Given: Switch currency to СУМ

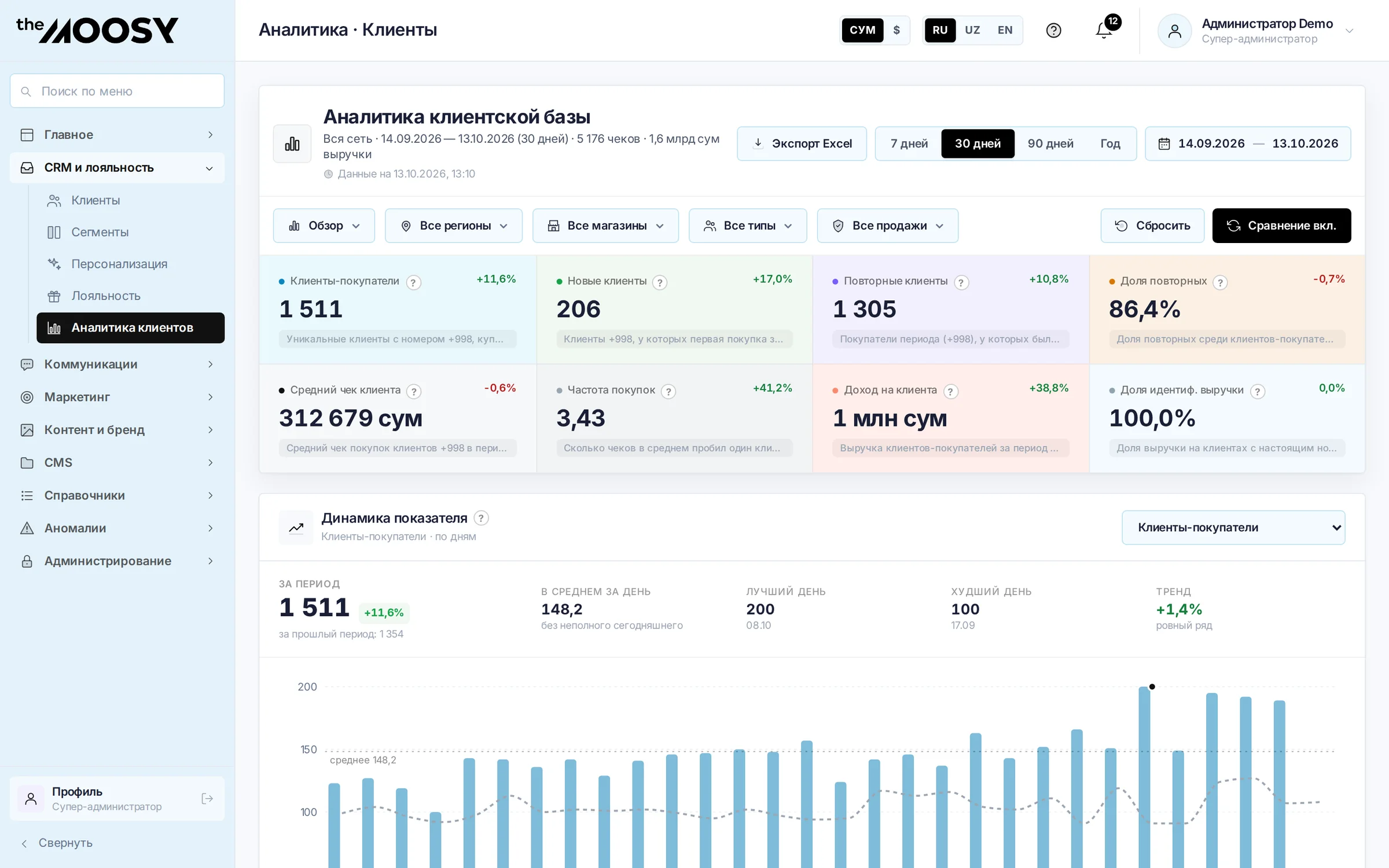Looking at the screenshot, I should [862, 30].
